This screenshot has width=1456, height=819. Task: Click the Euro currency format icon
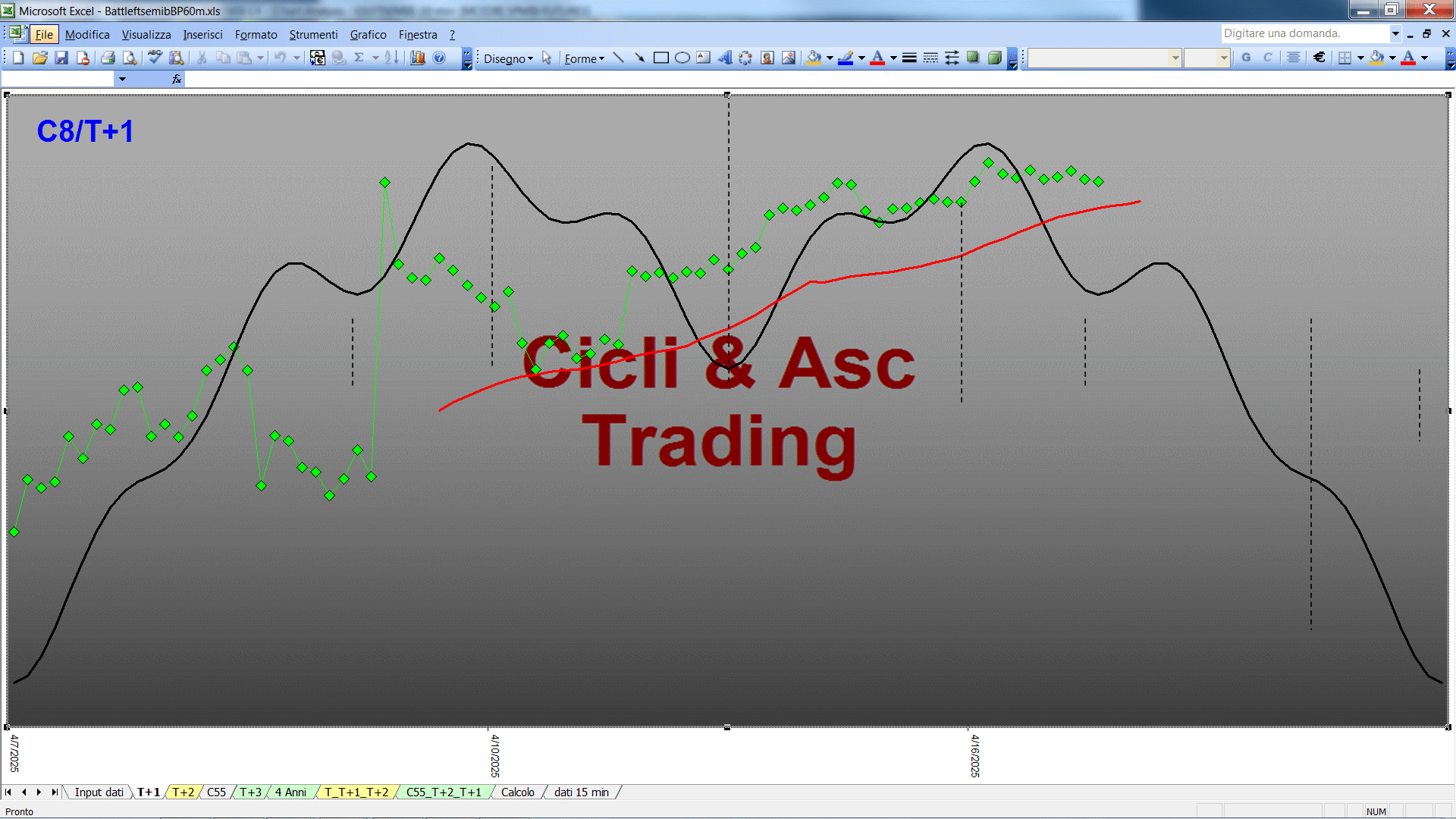(x=1319, y=58)
